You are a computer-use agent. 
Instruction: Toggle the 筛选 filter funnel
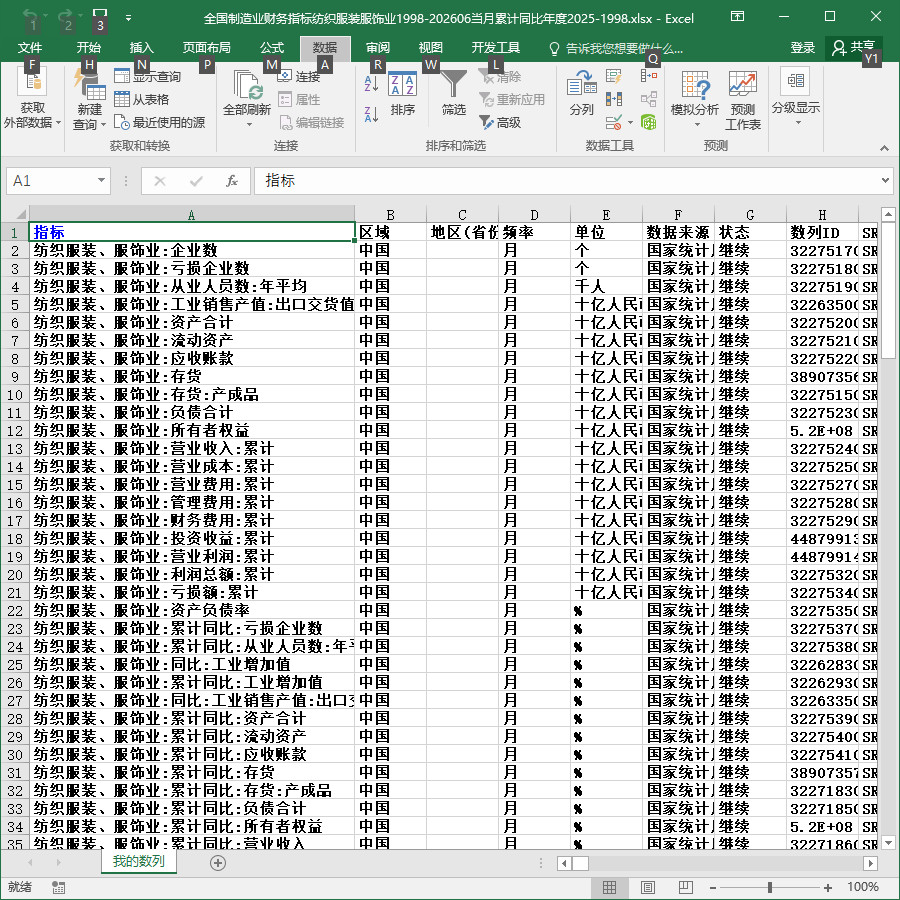pos(453,93)
